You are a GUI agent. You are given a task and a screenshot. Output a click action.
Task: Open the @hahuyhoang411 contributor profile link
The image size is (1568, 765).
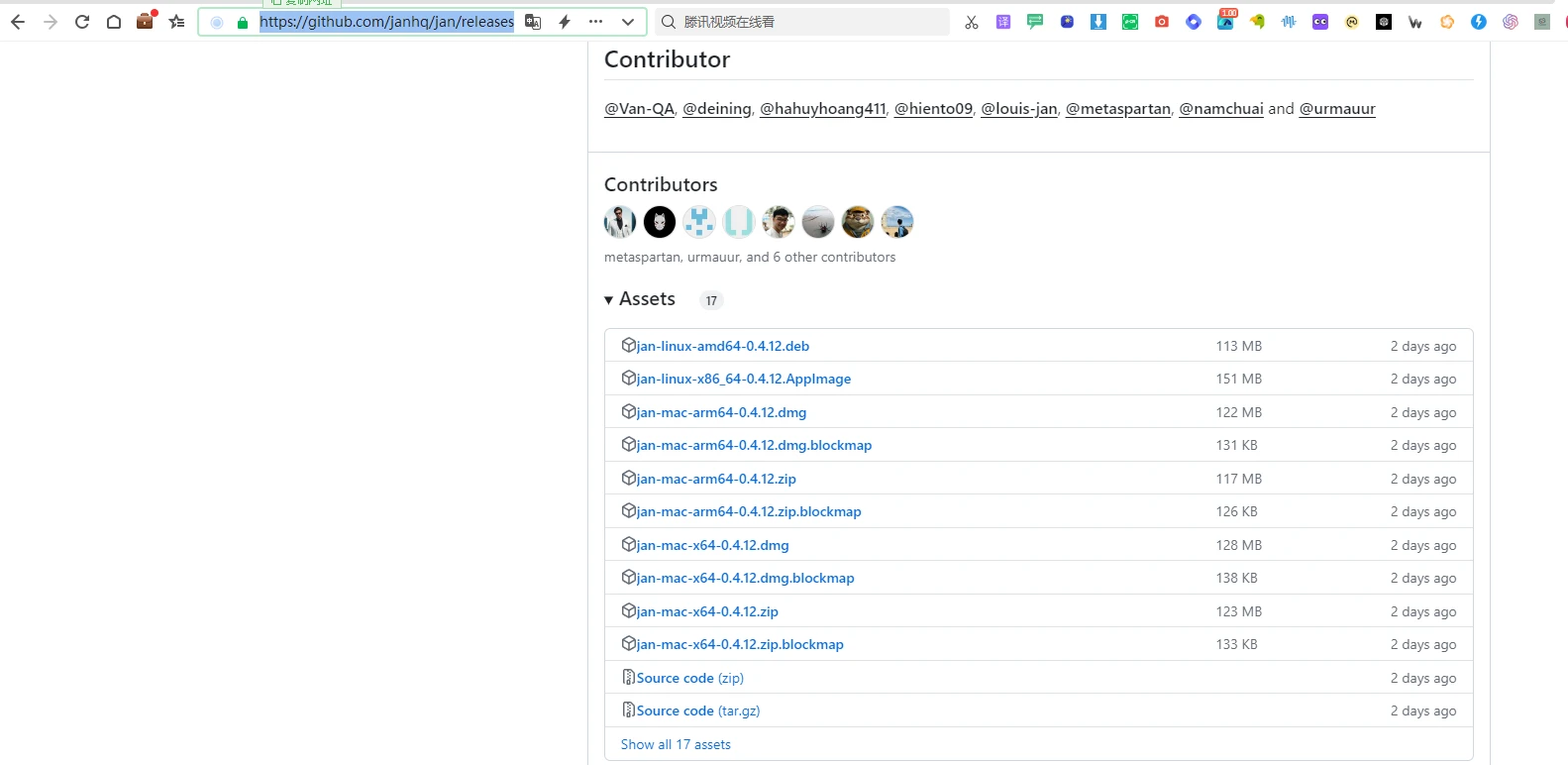click(822, 109)
